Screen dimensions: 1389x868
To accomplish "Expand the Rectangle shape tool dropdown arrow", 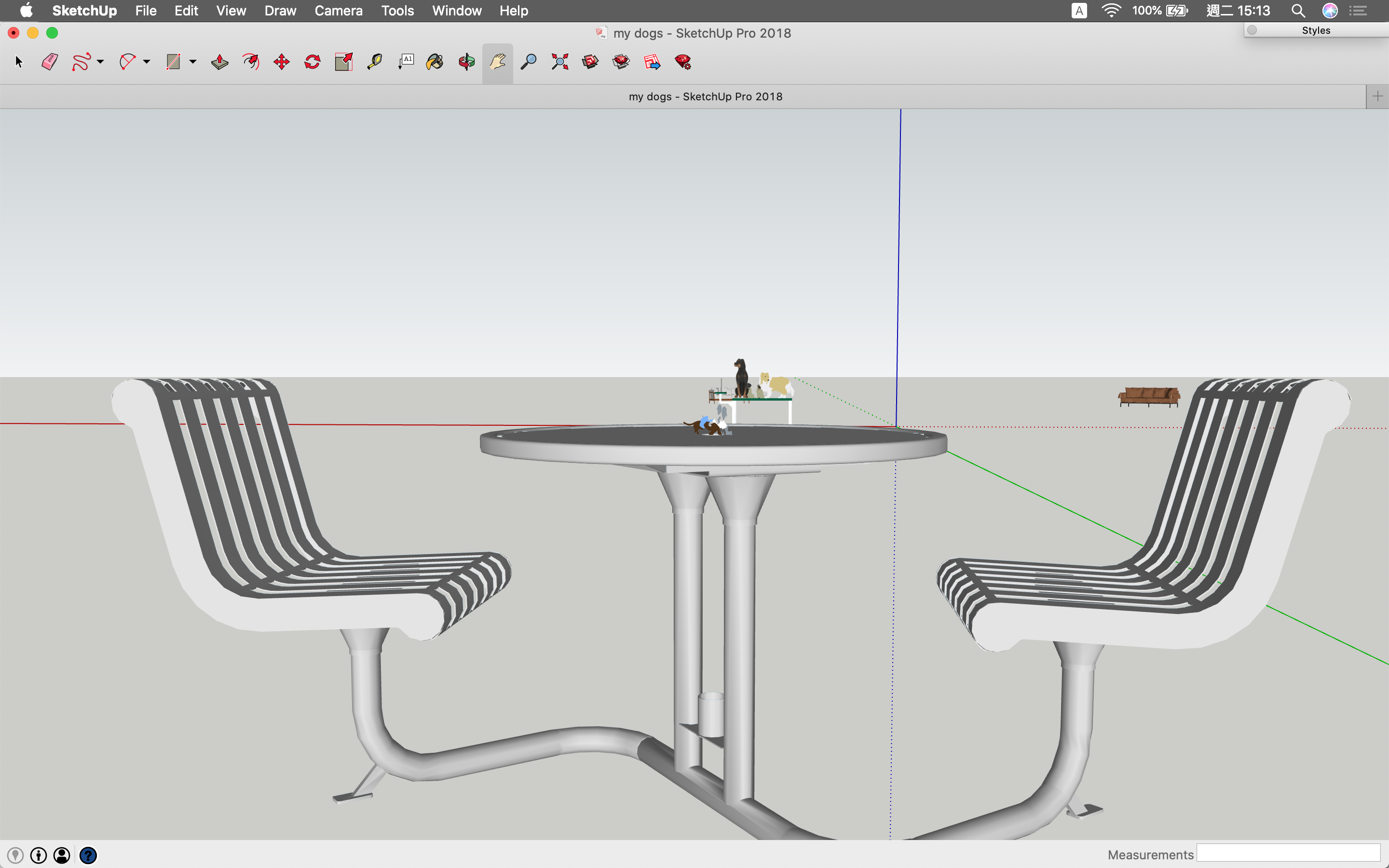I will [193, 62].
